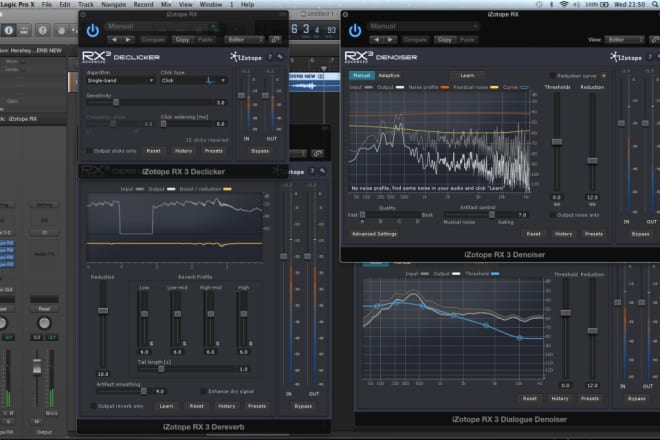Image resolution: width=660 pixels, height=440 pixels.
Task: Enable Output noise only in Denoiser
Action: click(x=552, y=215)
